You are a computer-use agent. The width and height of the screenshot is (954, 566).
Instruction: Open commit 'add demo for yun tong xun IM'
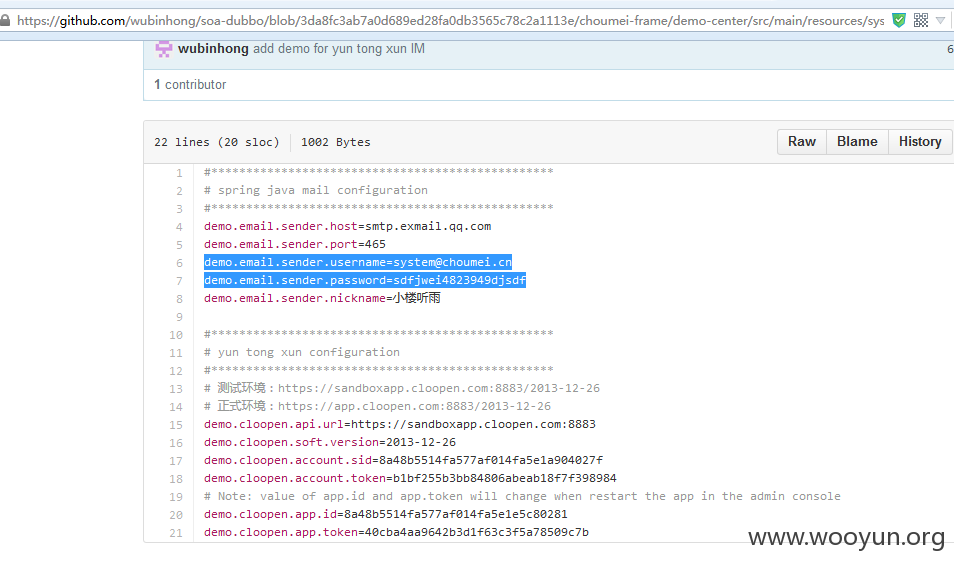point(339,49)
